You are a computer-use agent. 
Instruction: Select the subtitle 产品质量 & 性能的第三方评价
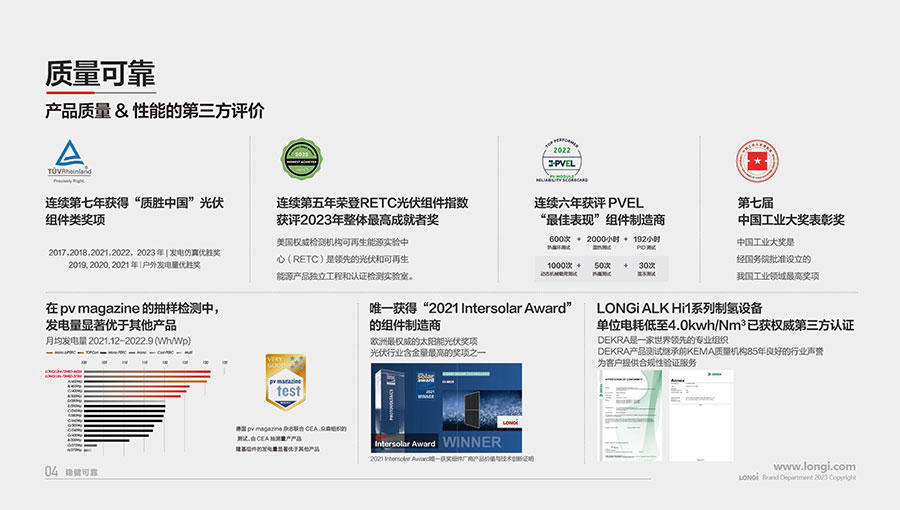[154, 111]
